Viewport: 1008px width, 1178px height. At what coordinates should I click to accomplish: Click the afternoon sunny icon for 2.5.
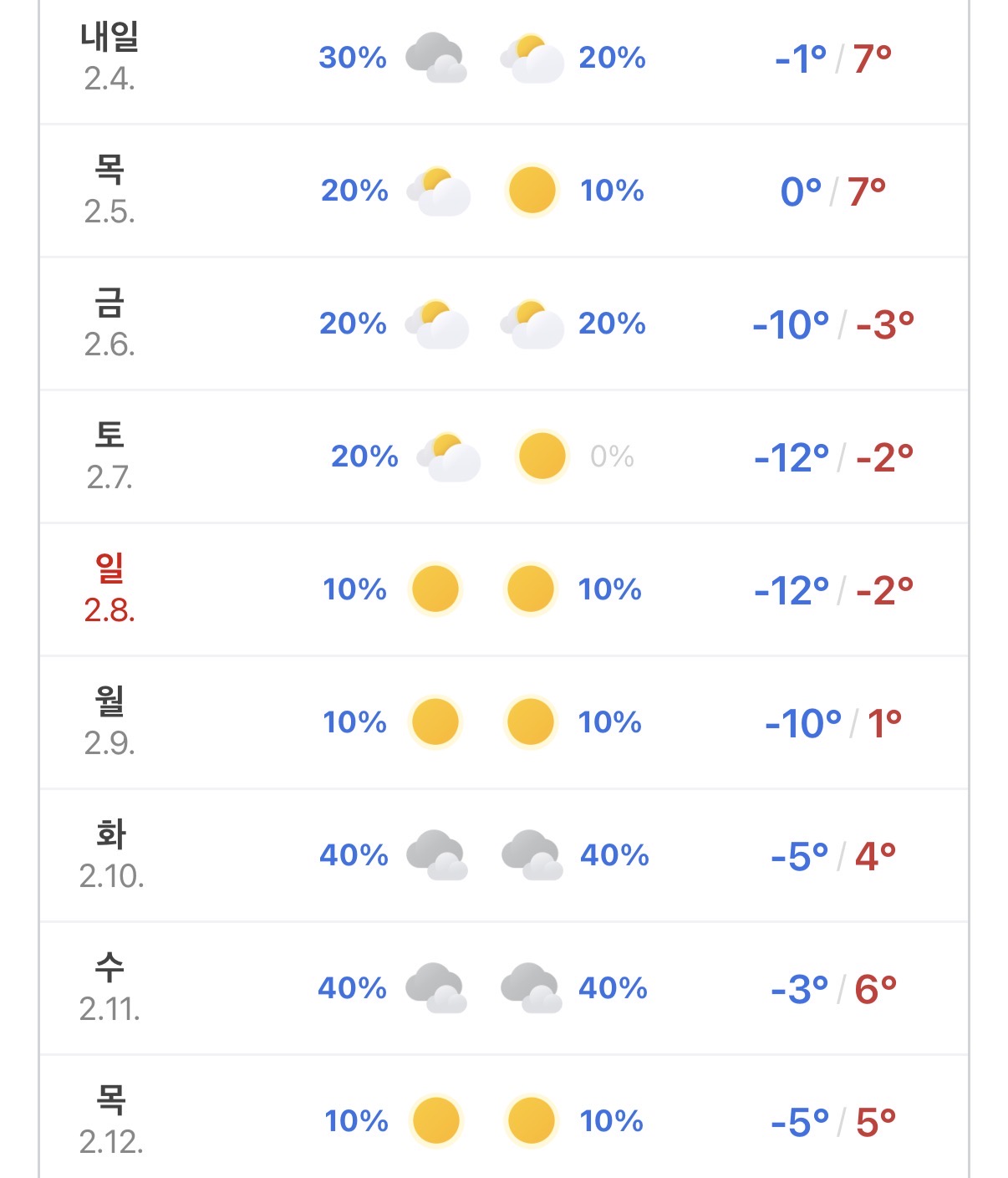coord(532,191)
